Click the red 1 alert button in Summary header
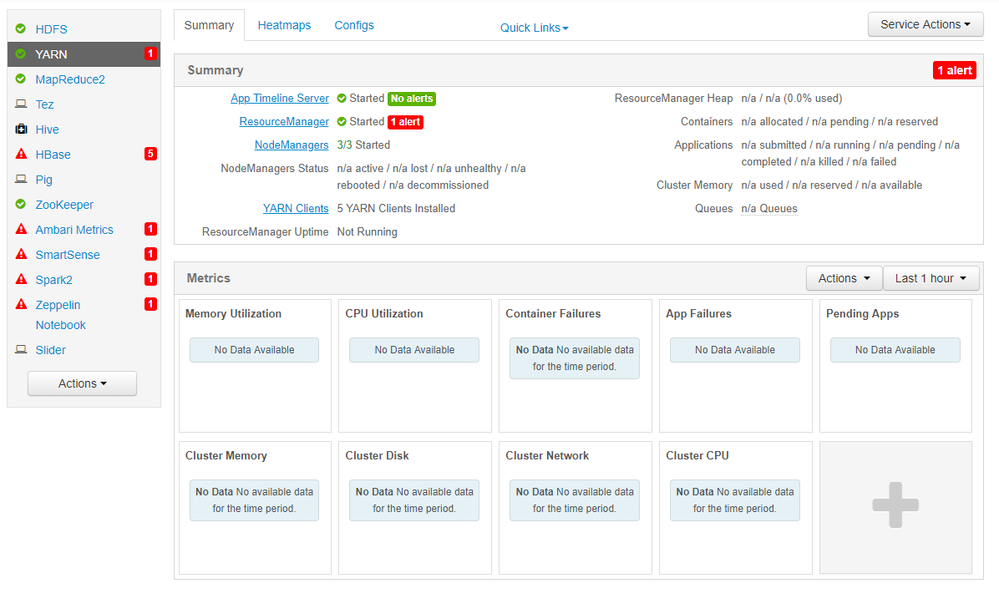999x604 pixels. 953,70
